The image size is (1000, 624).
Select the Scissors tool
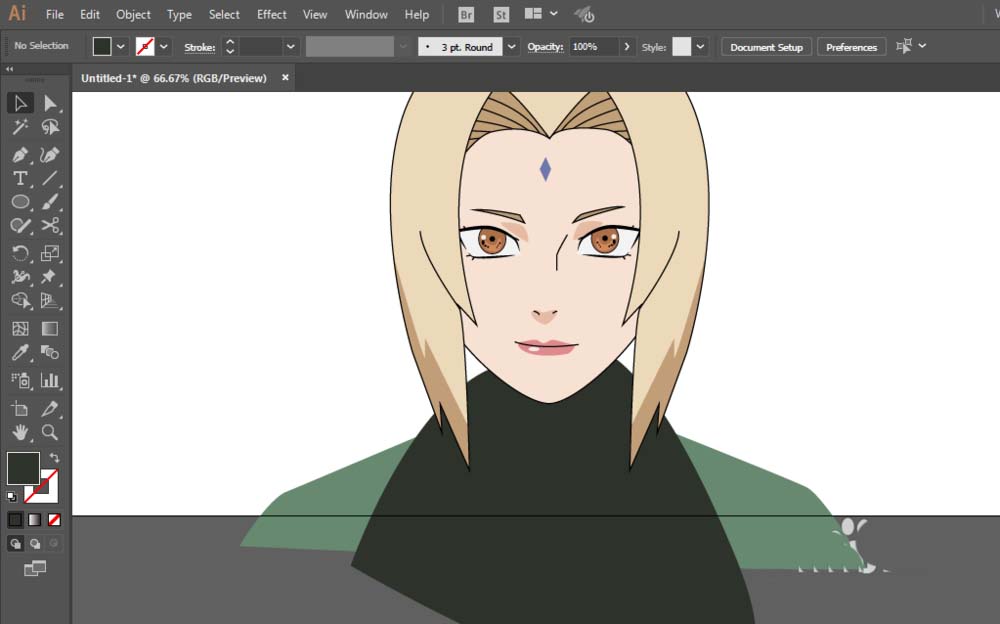point(50,226)
